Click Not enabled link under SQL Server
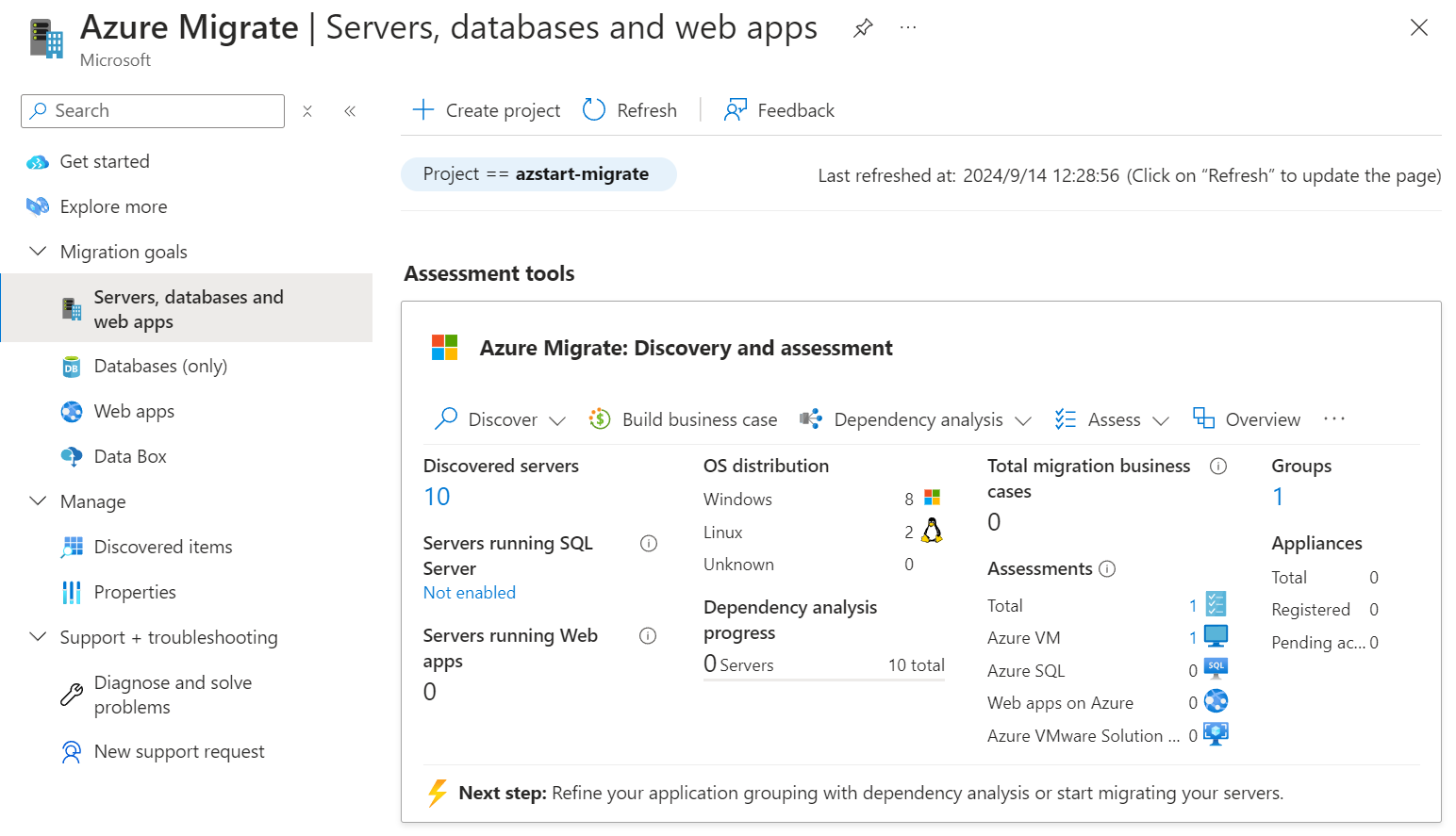The width and height of the screenshot is (1456, 836). (x=470, y=593)
